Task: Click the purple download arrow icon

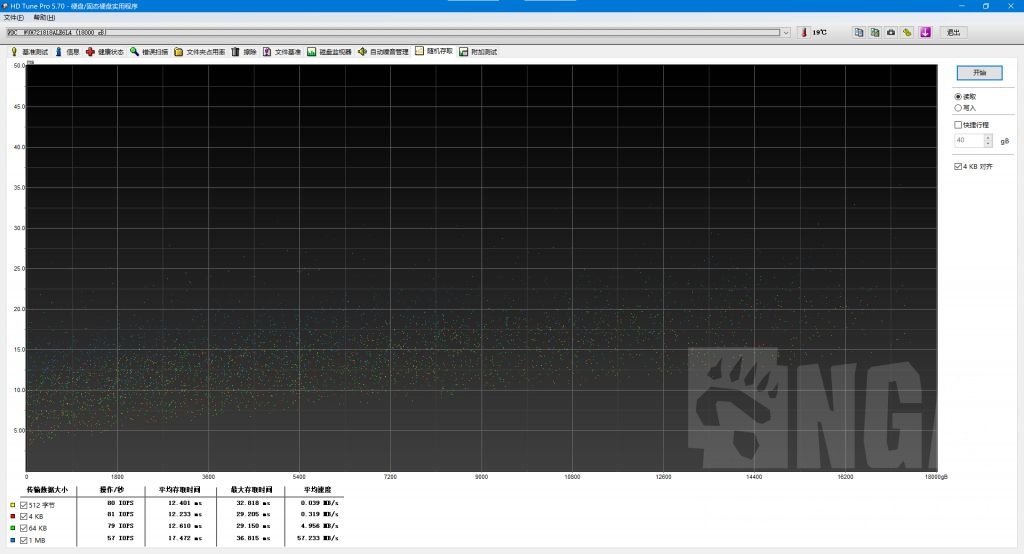Action: 925,32
